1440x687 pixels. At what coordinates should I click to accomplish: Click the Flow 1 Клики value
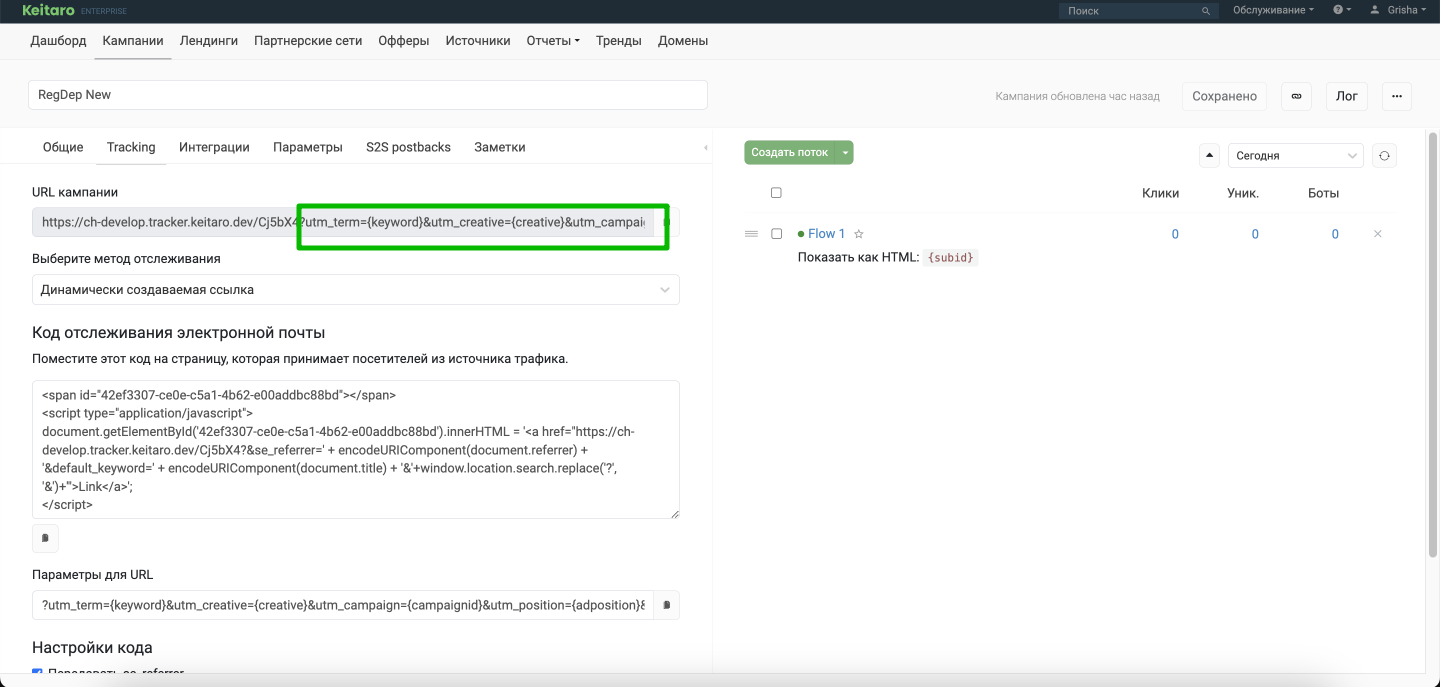click(1175, 234)
